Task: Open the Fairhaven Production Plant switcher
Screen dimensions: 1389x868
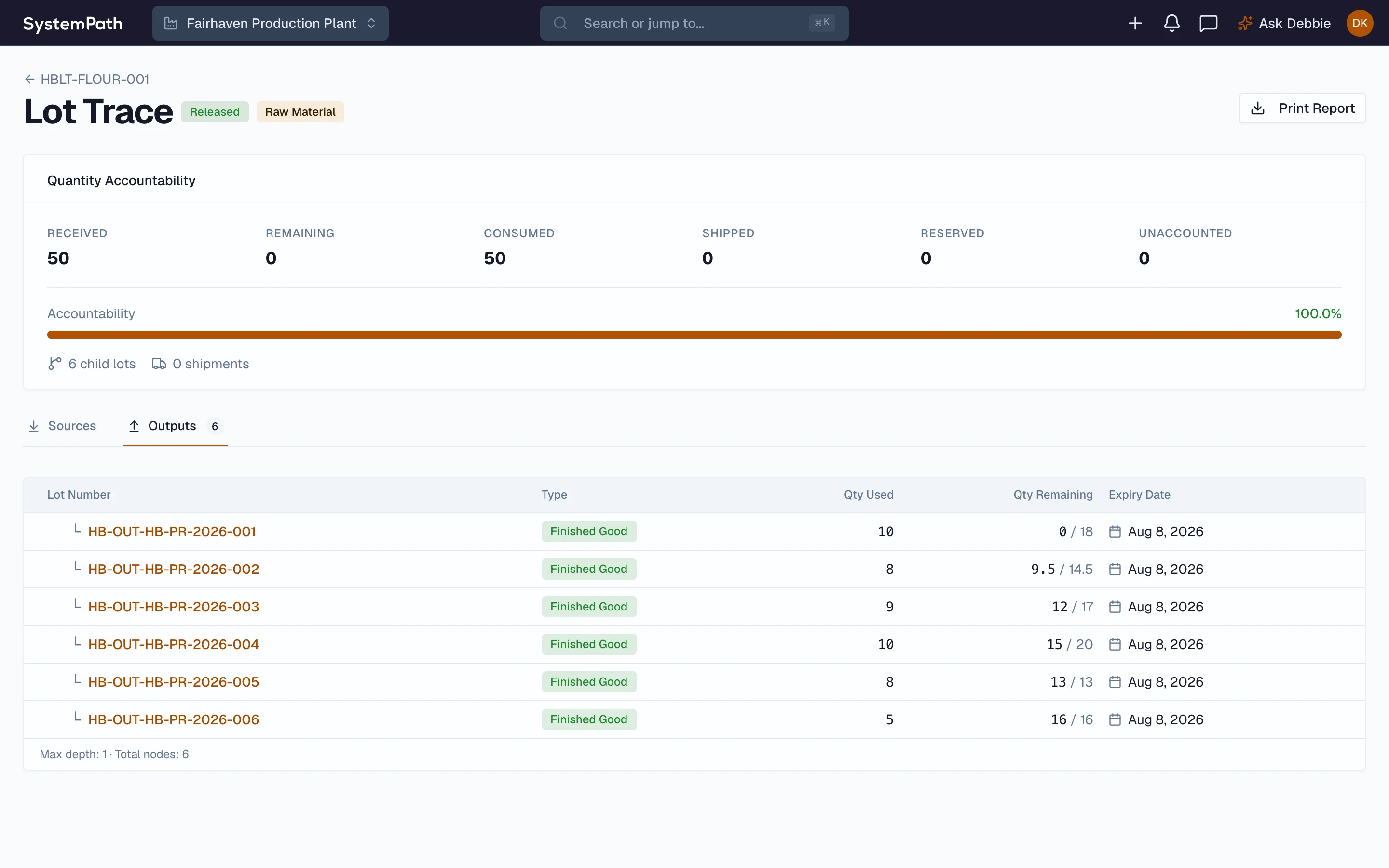Action: point(271,24)
